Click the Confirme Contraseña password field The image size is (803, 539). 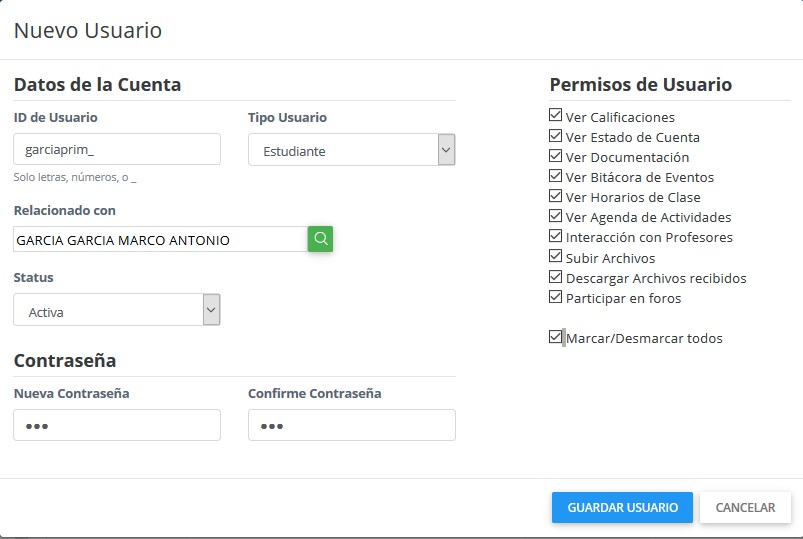pyautogui.click(x=351, y=425)
